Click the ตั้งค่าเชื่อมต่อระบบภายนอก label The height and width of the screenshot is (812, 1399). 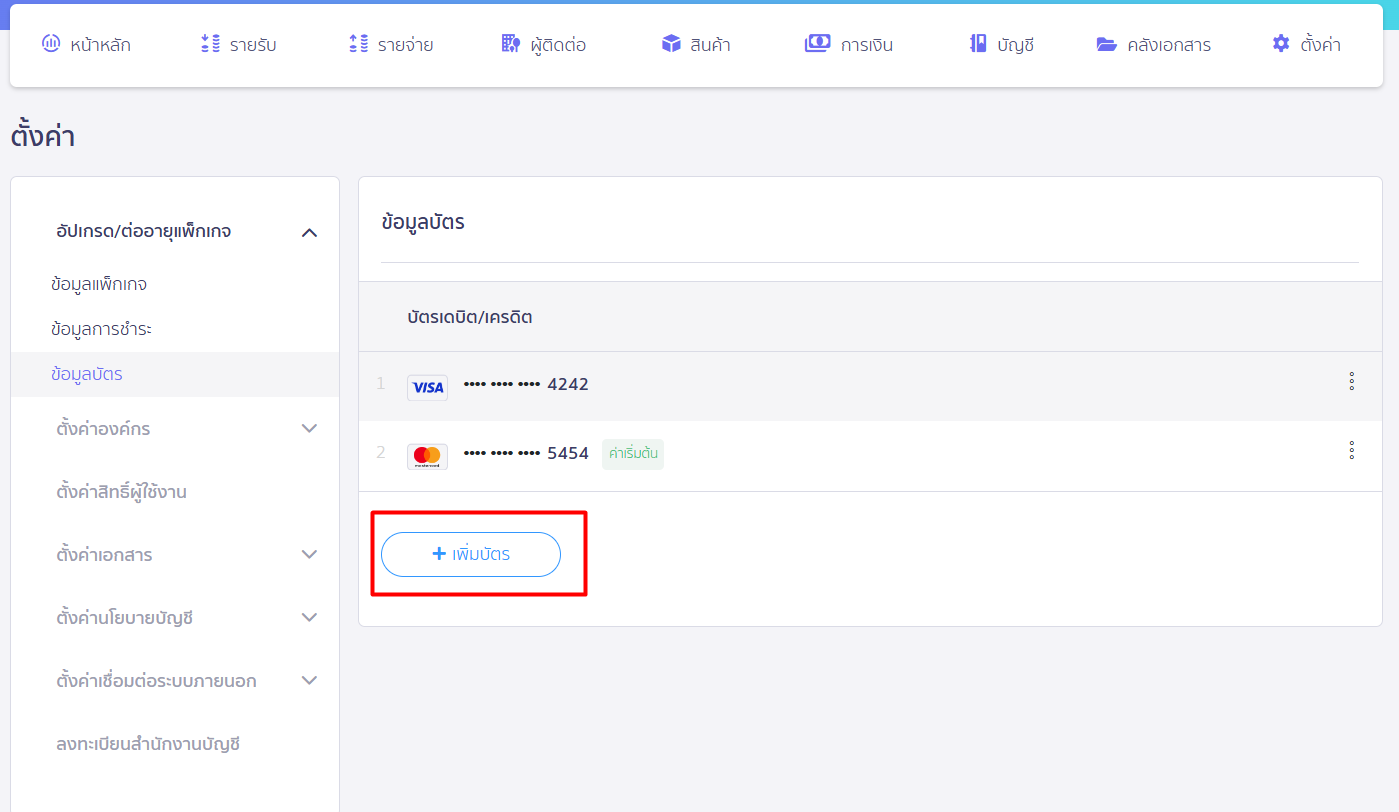point(157,681)
